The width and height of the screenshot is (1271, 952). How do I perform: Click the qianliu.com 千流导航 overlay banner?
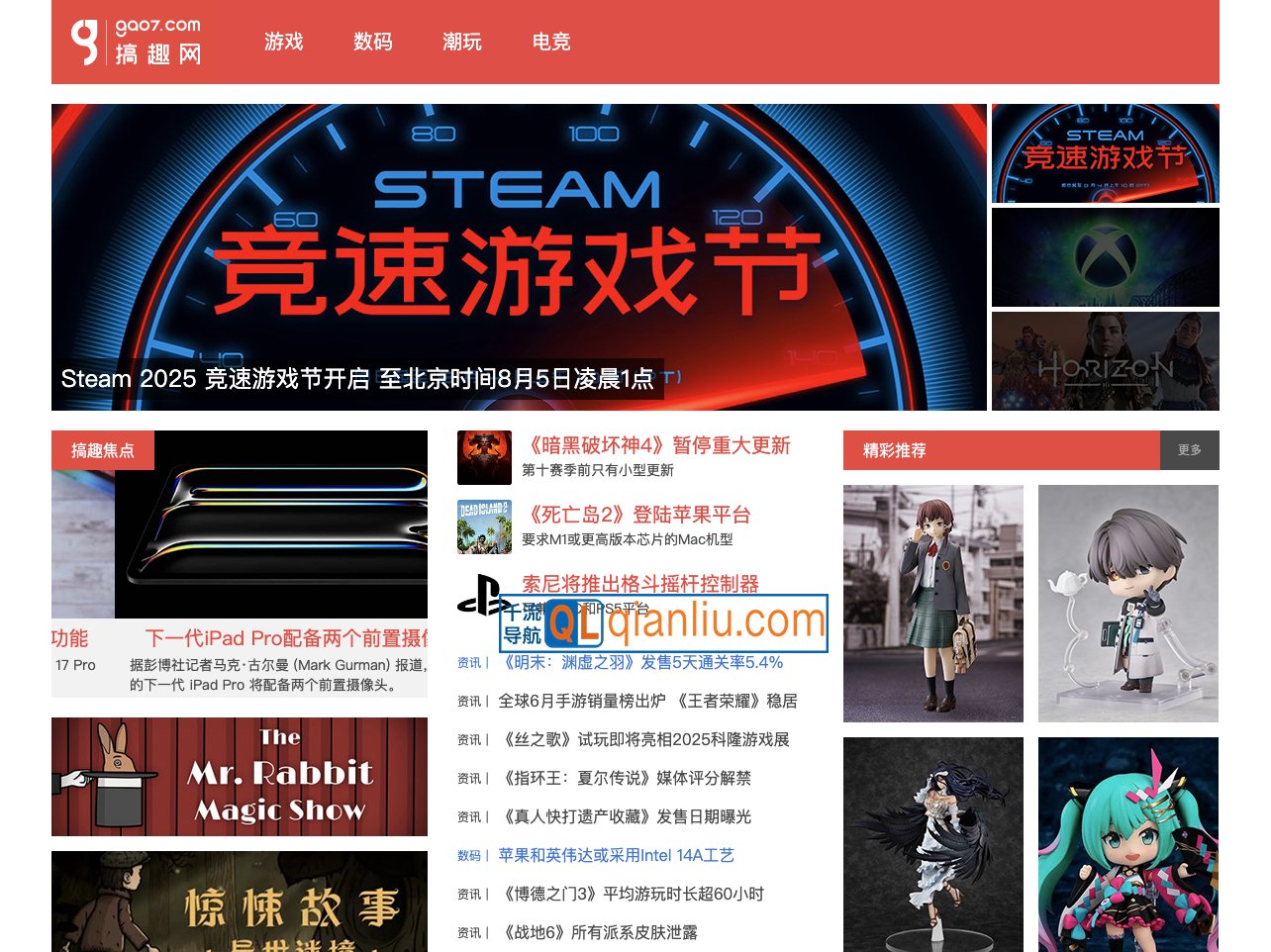point(663,623)
